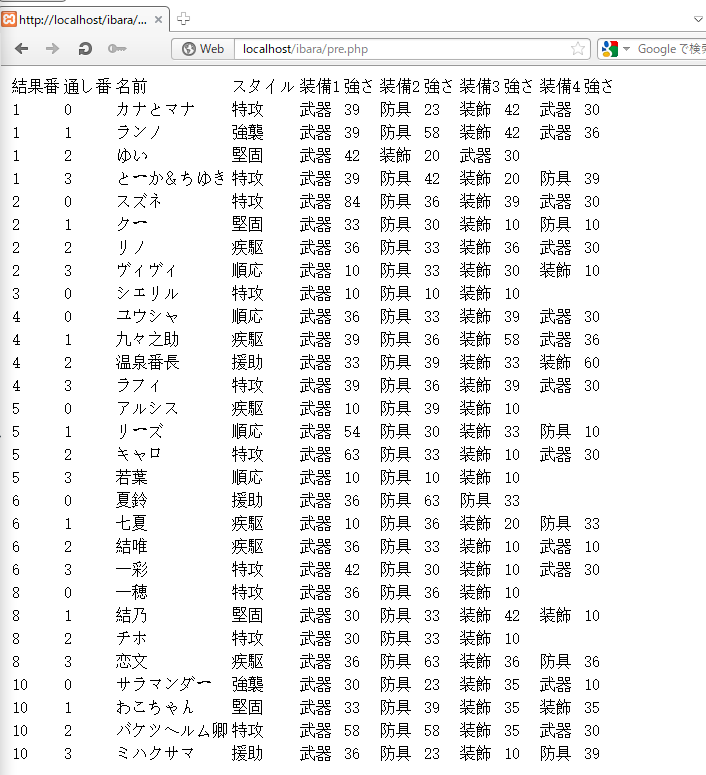The width and height of the screenshot is (706, 775).
Task: Click the name サラマンダー
Action: [x=164, y=685]
